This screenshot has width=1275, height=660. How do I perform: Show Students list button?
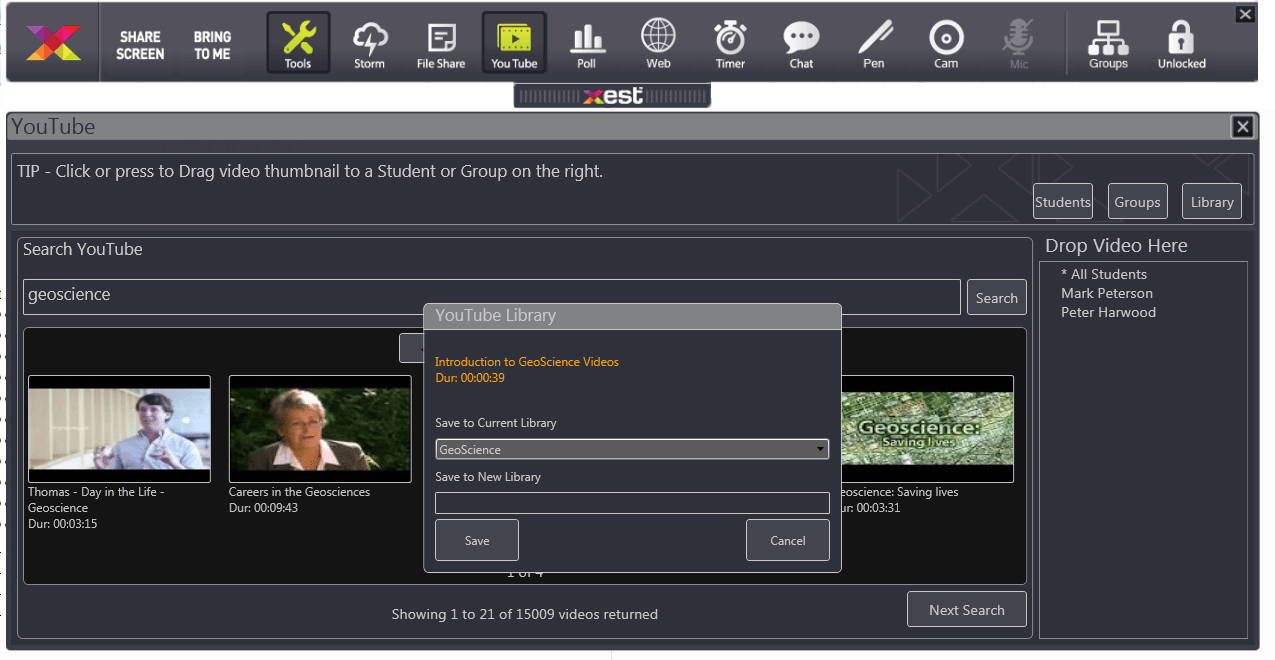(1063, 201)
